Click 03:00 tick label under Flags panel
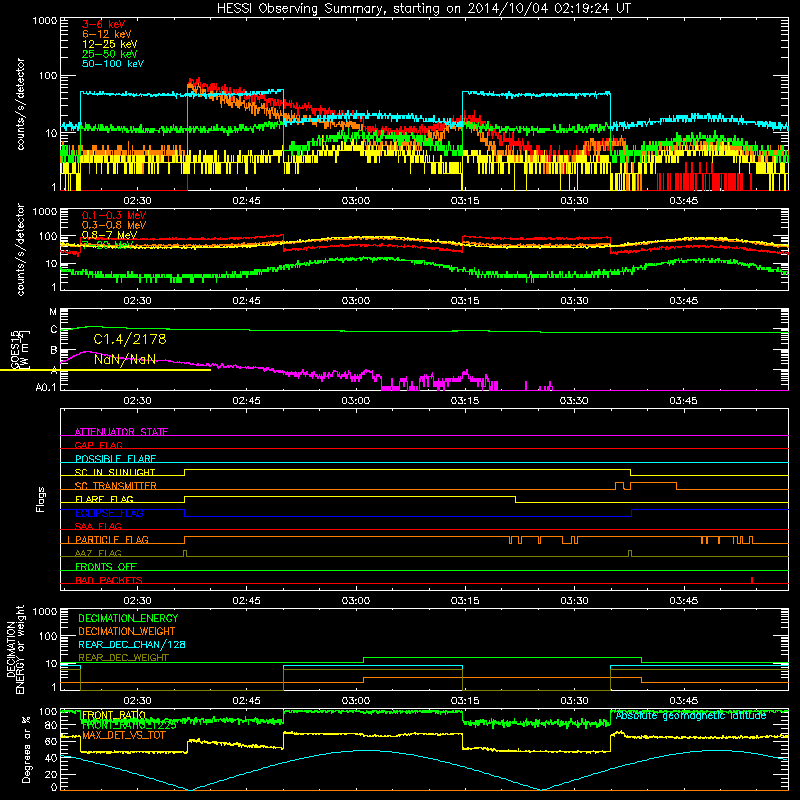Image resolution: width=800 pixels, height=800 pixels. (x=356, y=601)
